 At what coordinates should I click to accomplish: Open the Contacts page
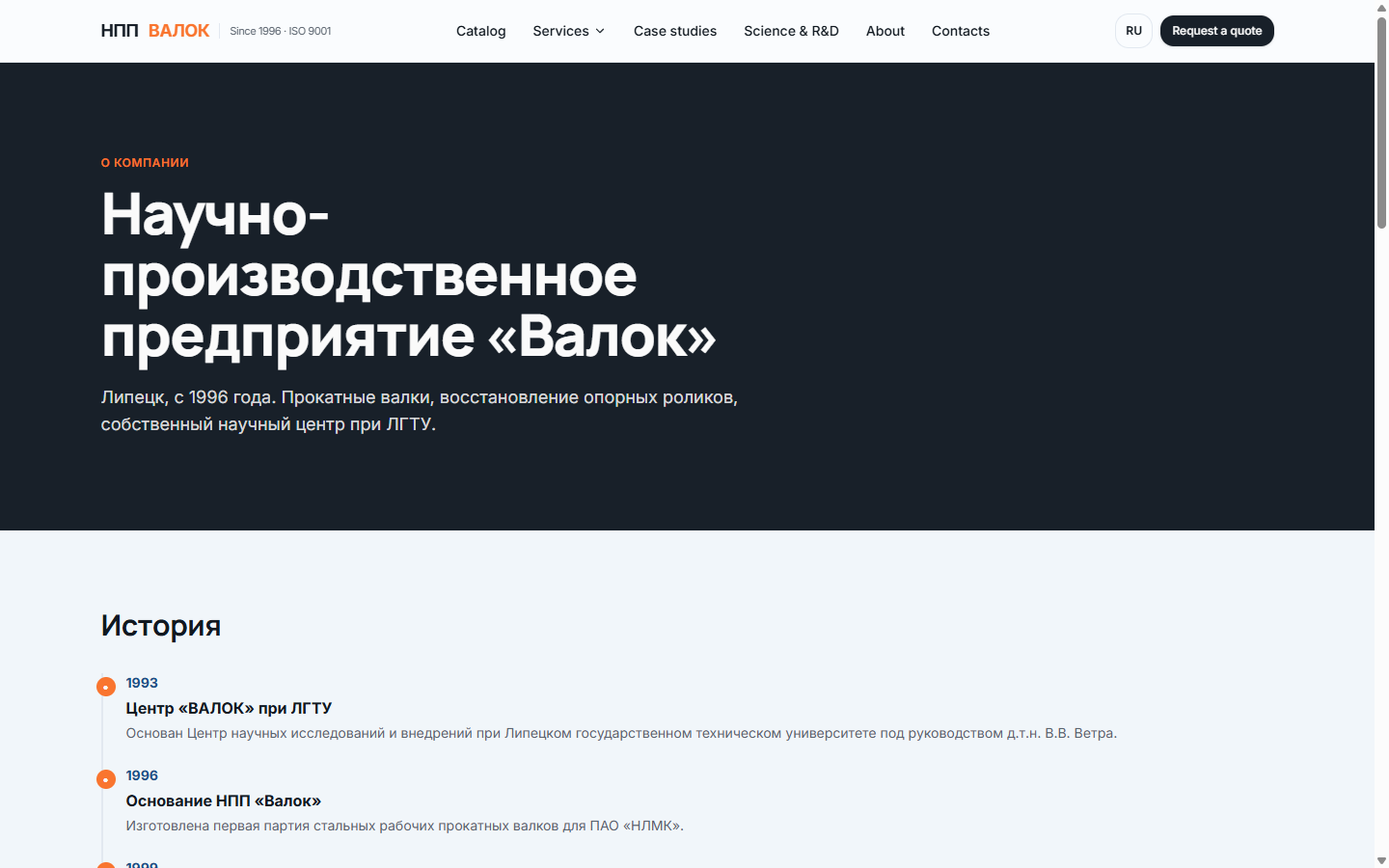(961, 31)
